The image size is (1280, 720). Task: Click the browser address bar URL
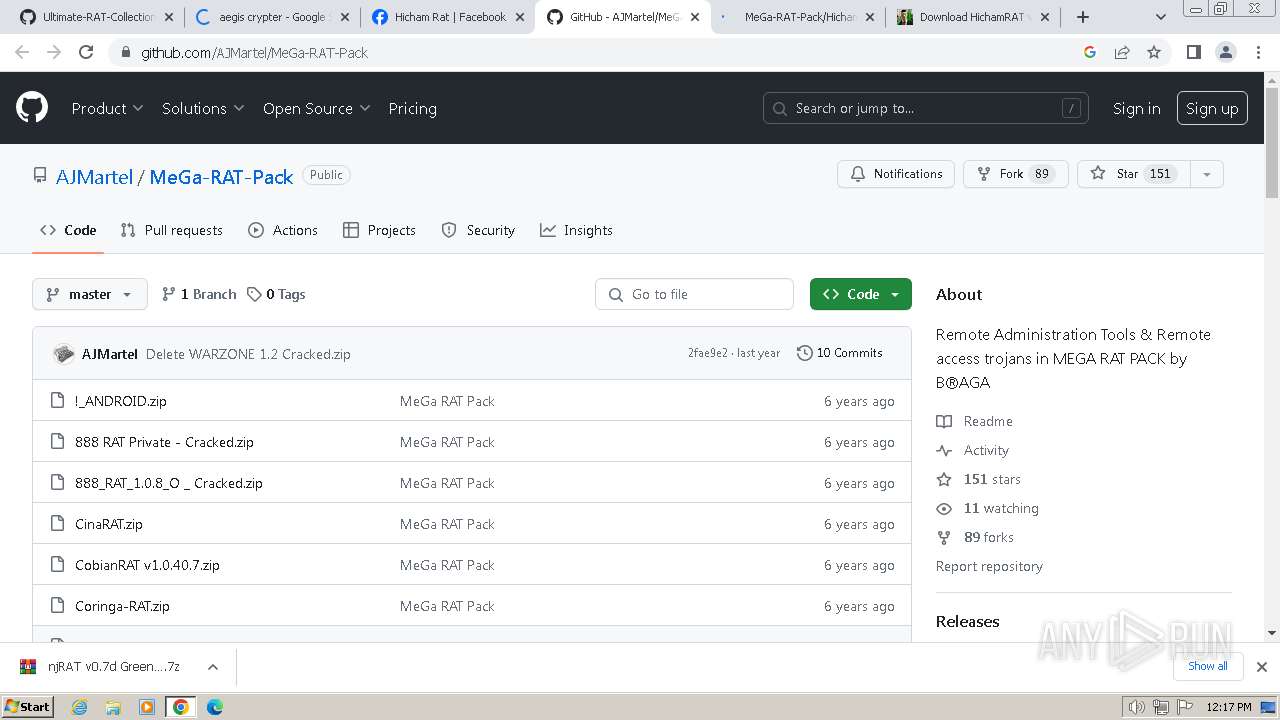tap(255, 52)
